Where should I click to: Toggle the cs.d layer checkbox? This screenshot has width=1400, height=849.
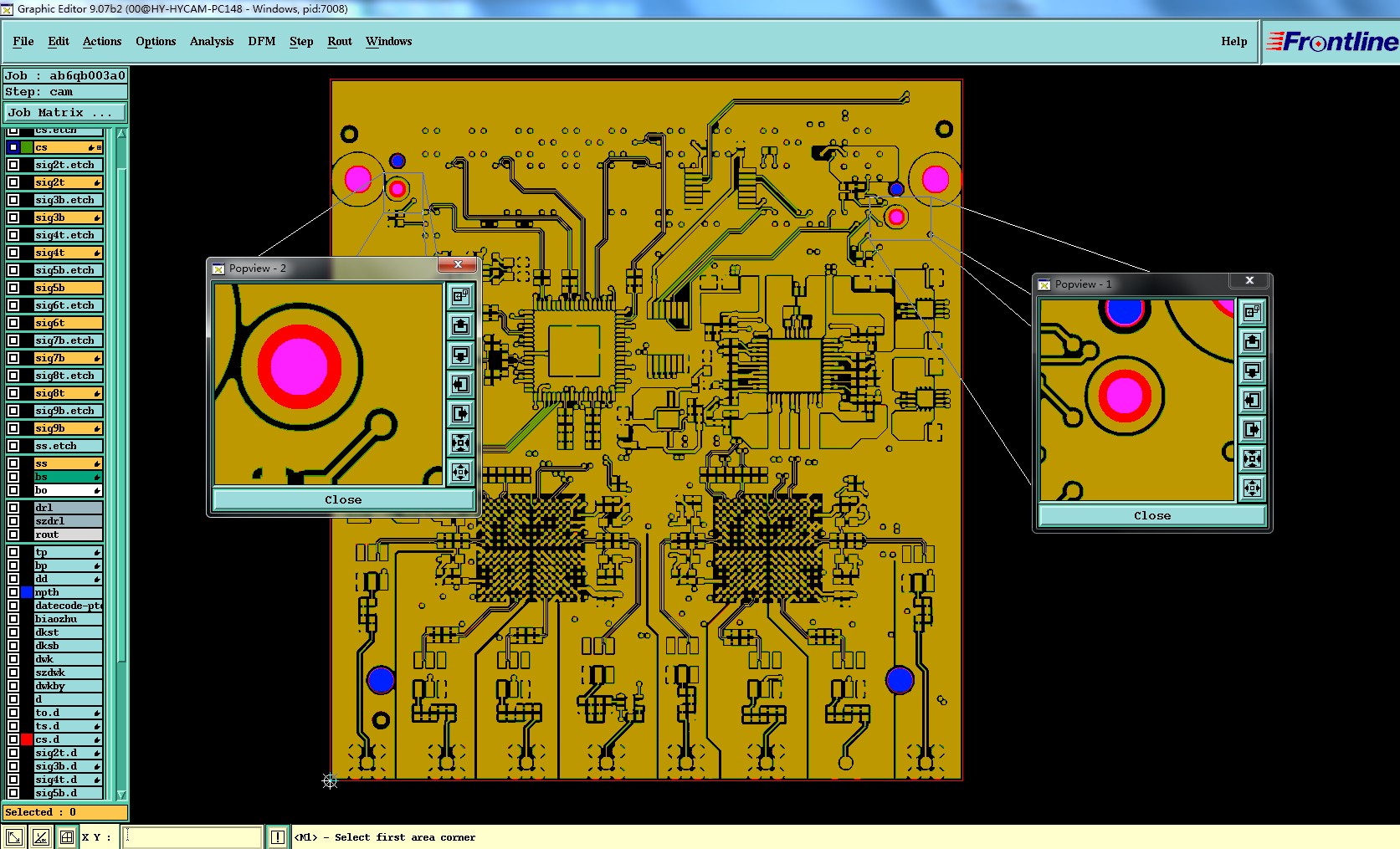coord(13,739)
